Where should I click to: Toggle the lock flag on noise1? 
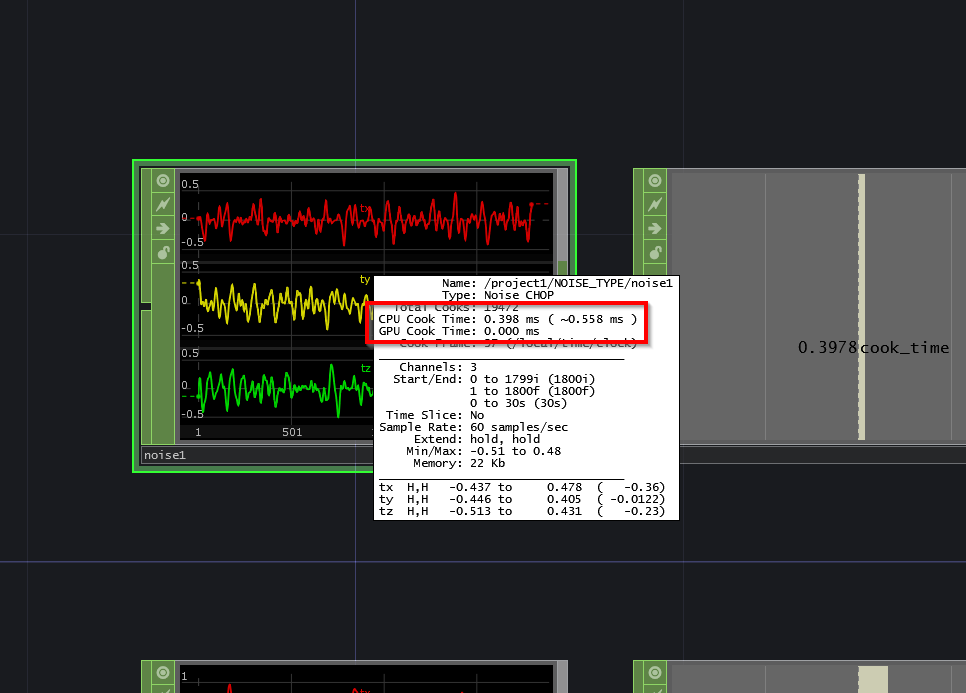[163, 253]
